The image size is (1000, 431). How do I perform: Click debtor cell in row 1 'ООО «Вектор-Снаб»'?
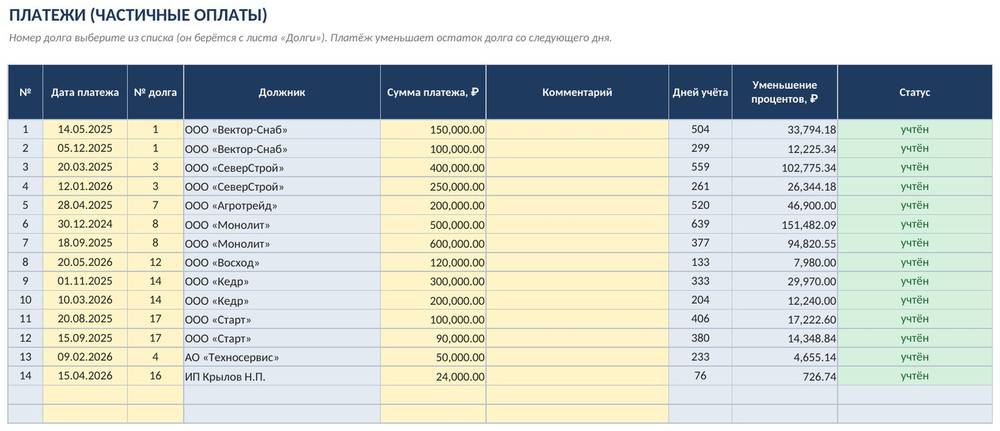282,129
